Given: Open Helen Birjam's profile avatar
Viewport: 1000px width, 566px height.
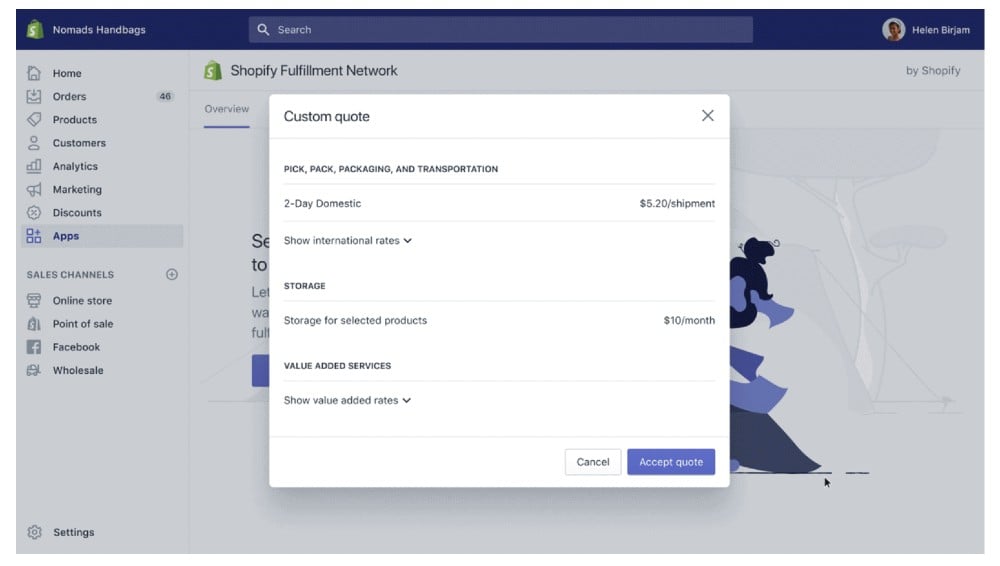Looking at the screenshot, I should 893,29.
